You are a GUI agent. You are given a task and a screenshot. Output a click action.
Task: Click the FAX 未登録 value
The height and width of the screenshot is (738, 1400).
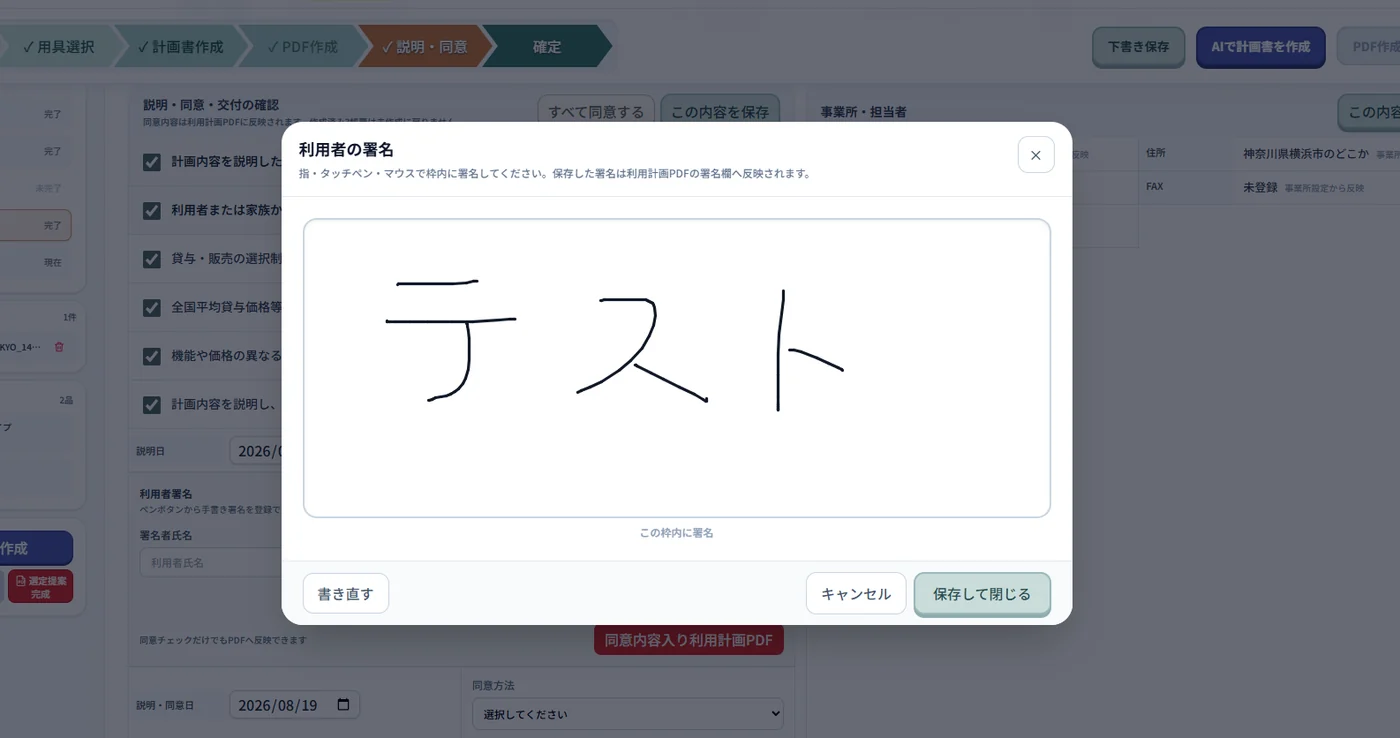coord(1260,187)
